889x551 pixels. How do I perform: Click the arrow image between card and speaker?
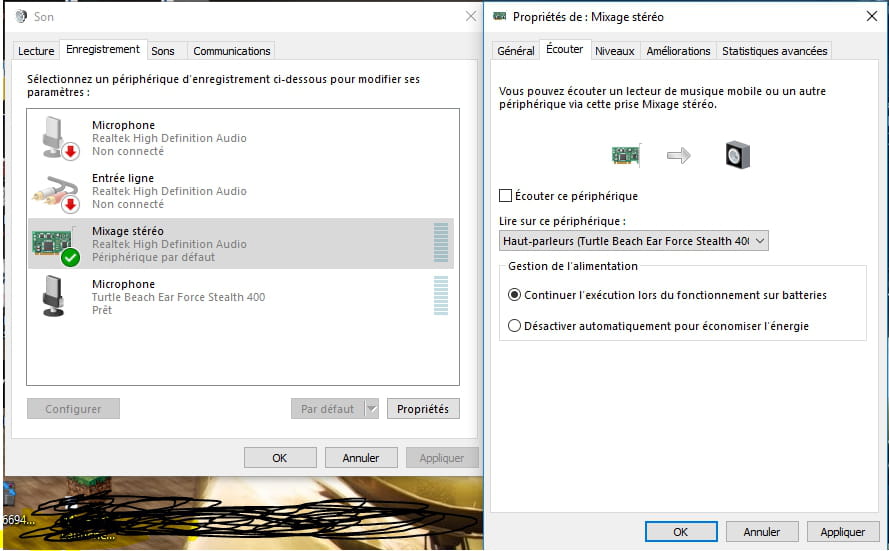pyautogui.click(x=679, y=155)
